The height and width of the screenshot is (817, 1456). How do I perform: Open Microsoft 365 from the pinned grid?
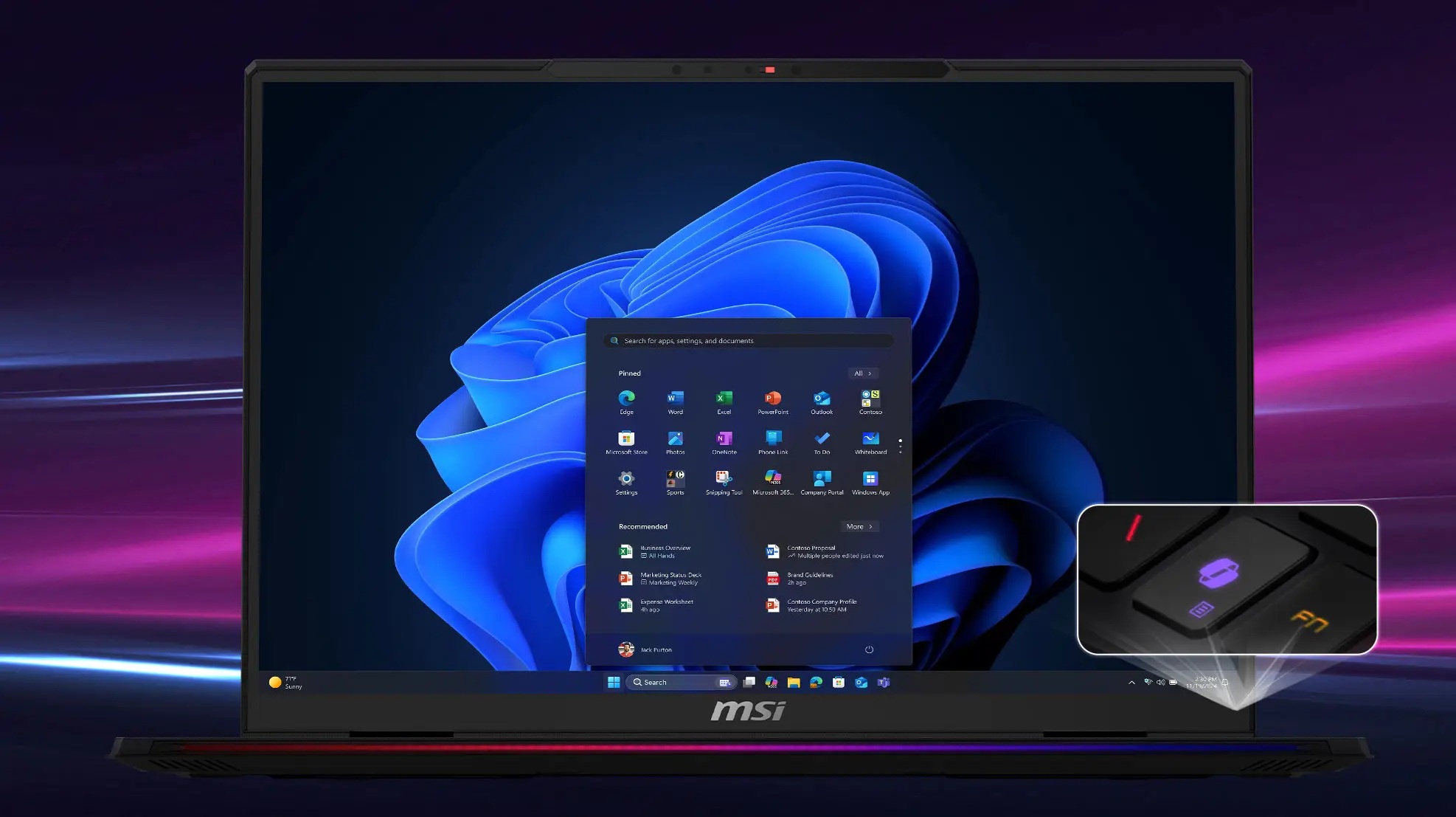[773, 483]
